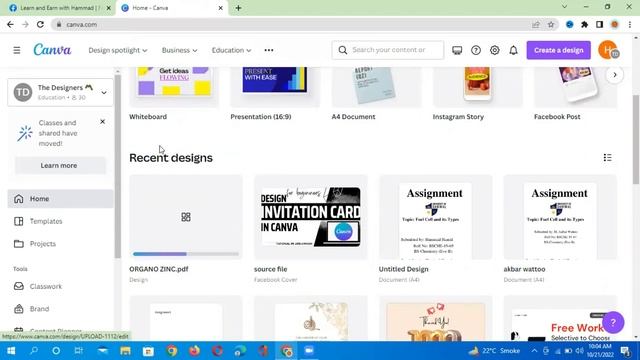The image size is (640, 360).
Task: Choose Facebook Post design type
Action: coord(576,94)
